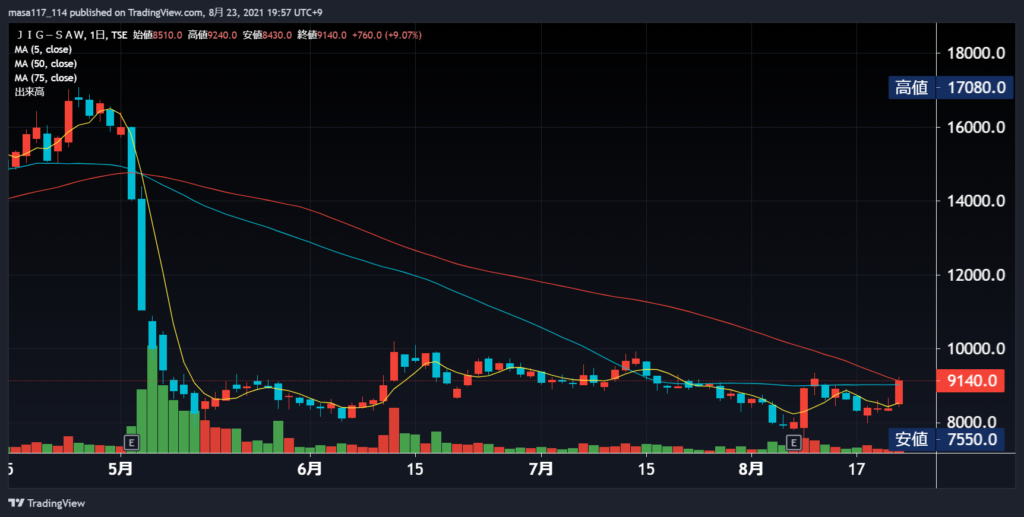Click the 高値 17080.0 price label
This screenshot has width=1024, height=517.
point(950,87)
